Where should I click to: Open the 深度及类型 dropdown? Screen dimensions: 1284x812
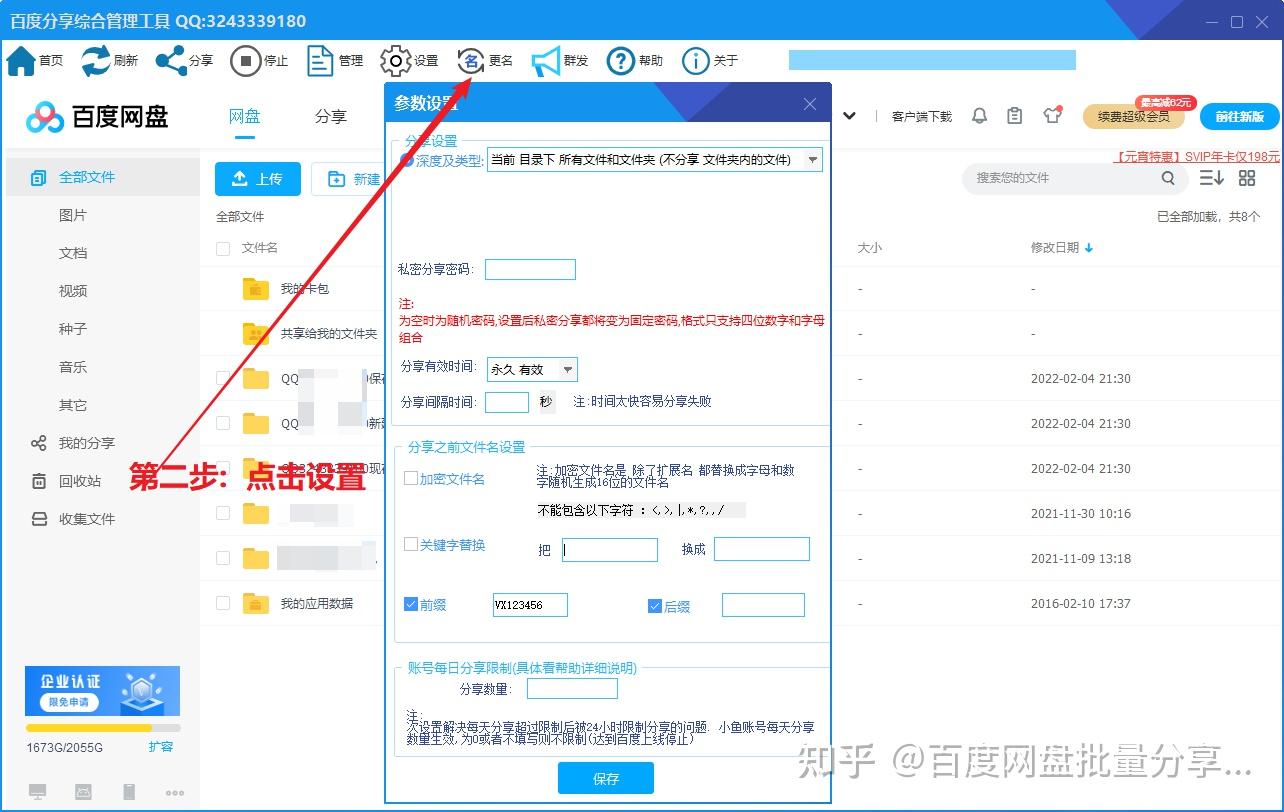coord(654,160)
